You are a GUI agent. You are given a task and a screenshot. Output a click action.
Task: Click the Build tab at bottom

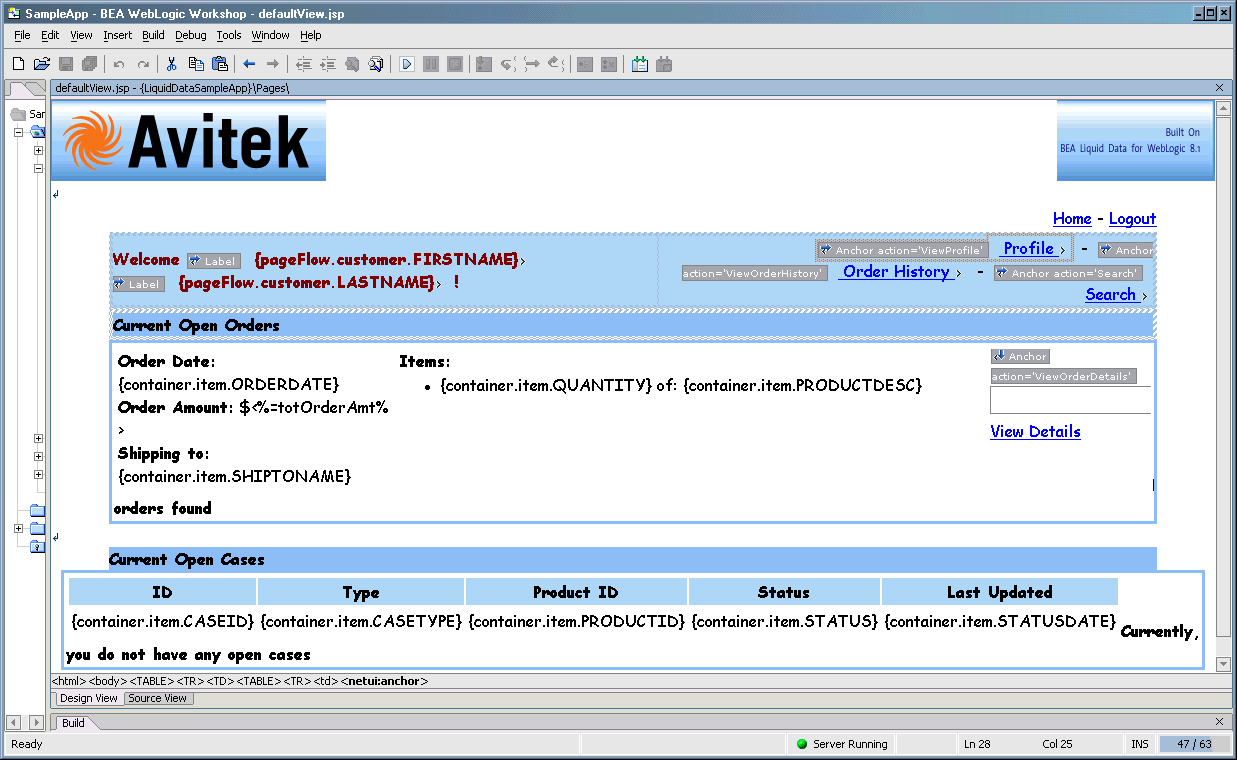[x=73, y=722]
